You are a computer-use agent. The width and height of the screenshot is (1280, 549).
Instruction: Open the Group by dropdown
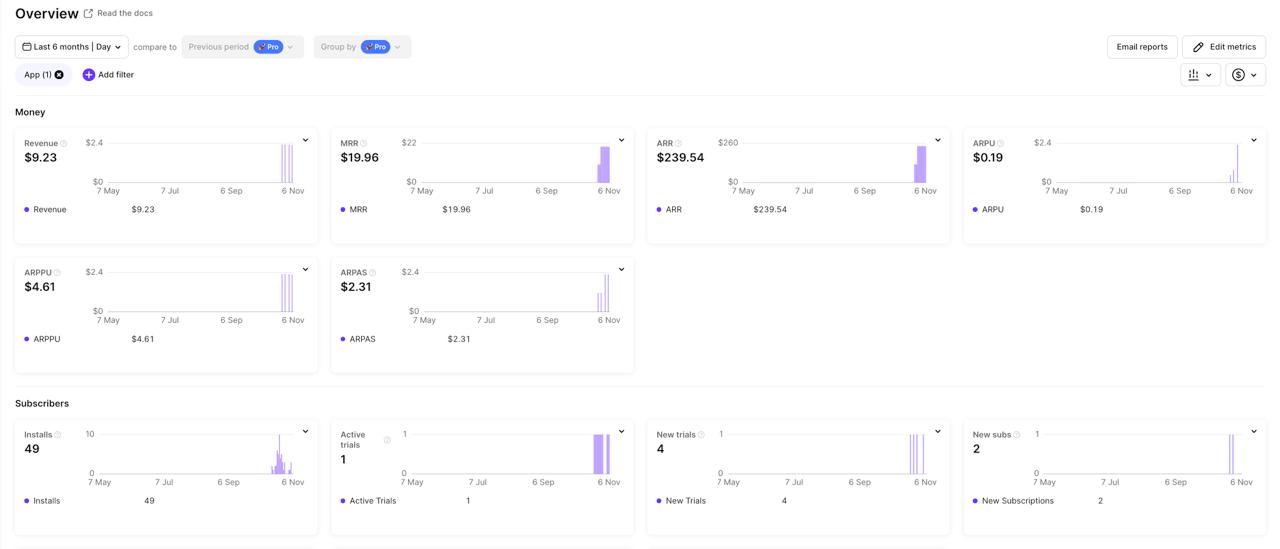[x=361, y=47]
